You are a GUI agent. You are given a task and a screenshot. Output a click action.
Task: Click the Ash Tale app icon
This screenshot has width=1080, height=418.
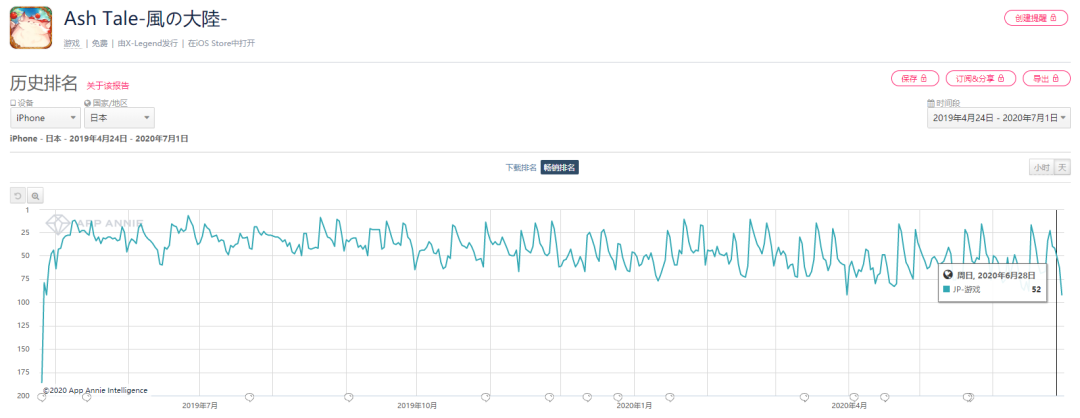click(x=31, y=27)
